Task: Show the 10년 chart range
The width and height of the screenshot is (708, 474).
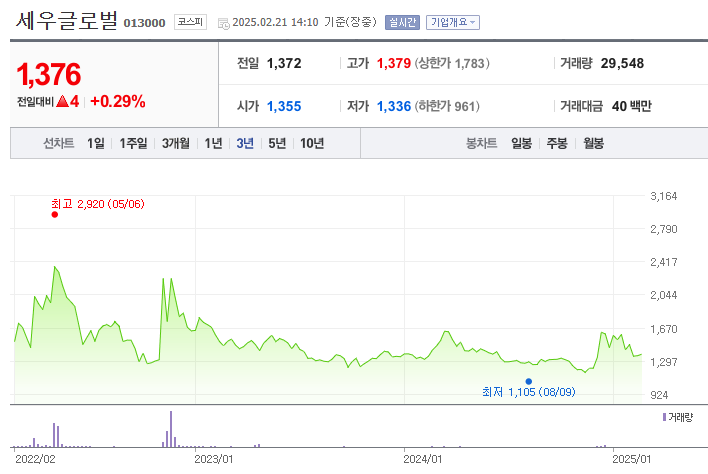Action: (312, 144)
